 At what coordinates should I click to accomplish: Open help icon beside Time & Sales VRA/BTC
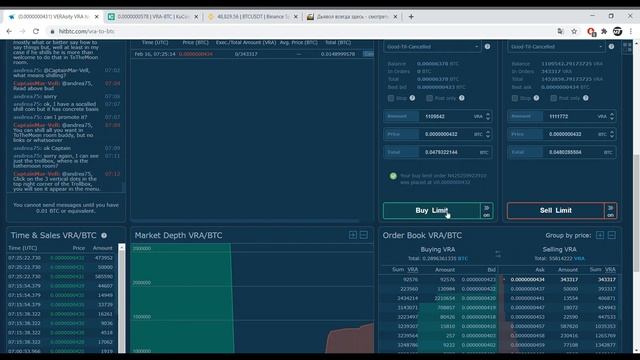click(x=104, y=236)
